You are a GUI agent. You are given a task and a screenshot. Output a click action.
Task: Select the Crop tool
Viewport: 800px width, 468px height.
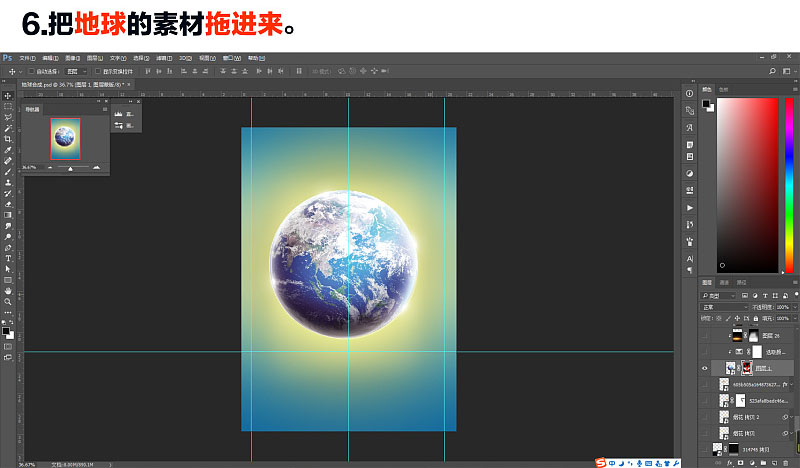pos(8,139)
